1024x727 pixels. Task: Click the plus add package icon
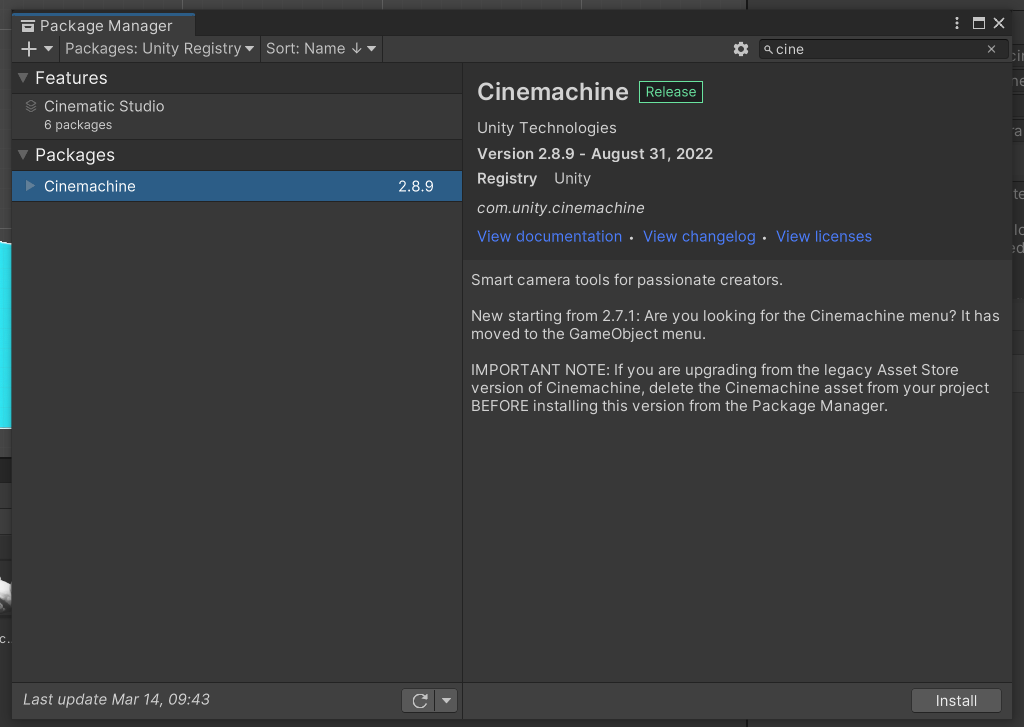pyautogui.click(x=29, y=49)
